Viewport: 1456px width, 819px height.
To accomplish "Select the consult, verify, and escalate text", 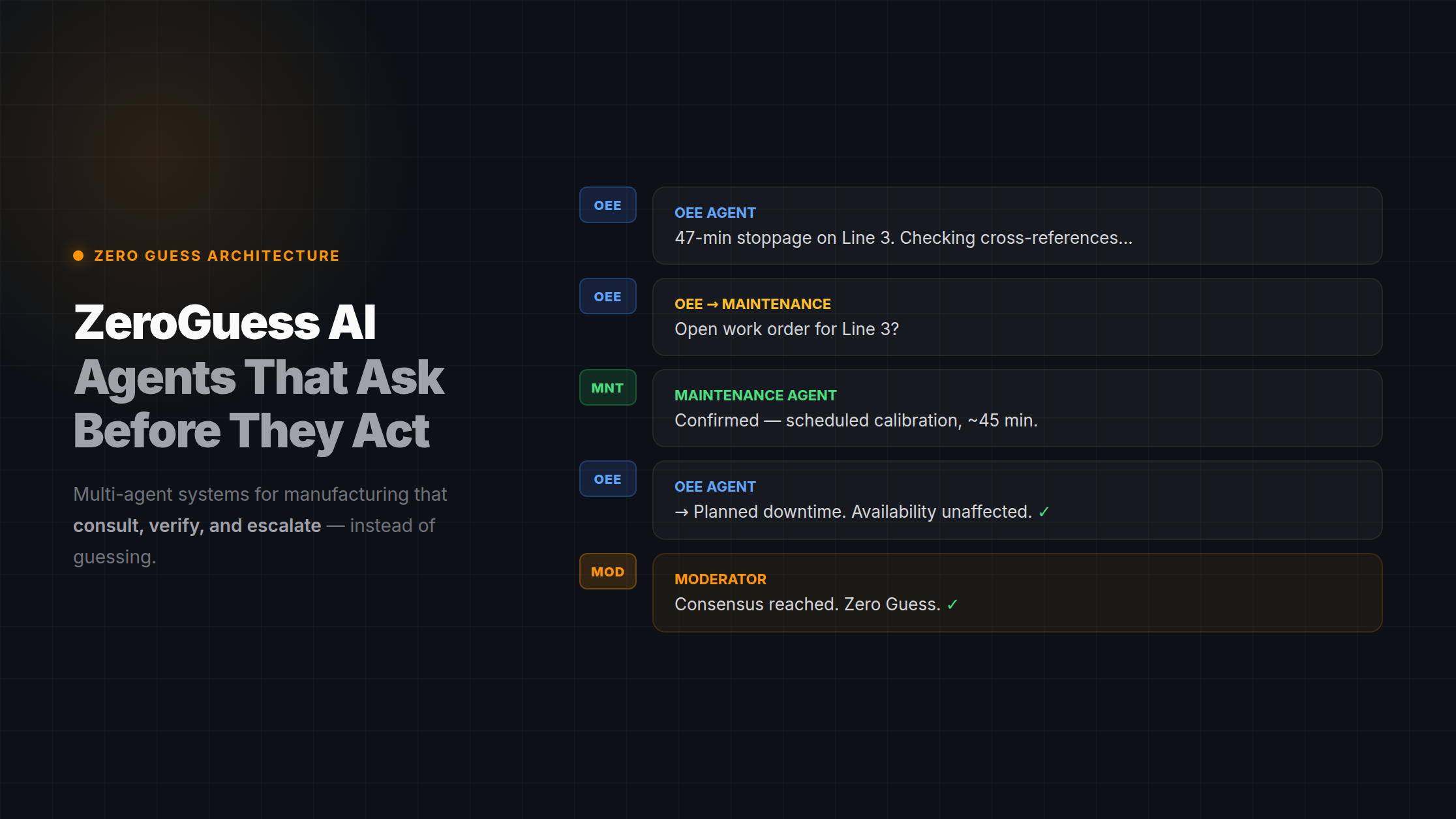I will [196, 525].
